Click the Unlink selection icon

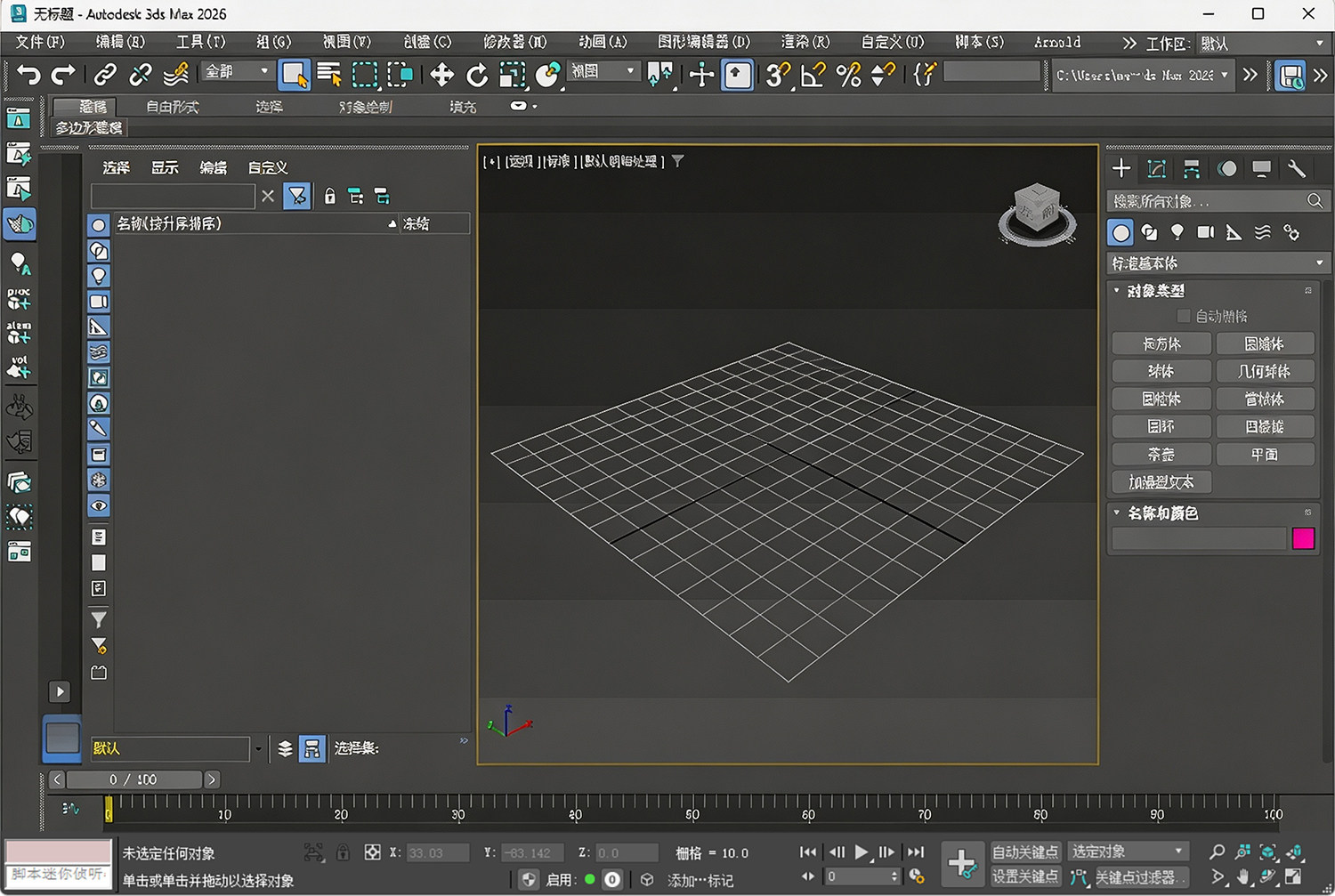(140, 75)
